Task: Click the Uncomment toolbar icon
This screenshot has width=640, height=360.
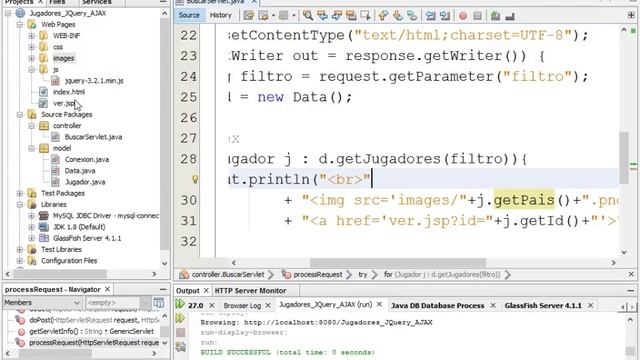Action: tap(510, 16)
